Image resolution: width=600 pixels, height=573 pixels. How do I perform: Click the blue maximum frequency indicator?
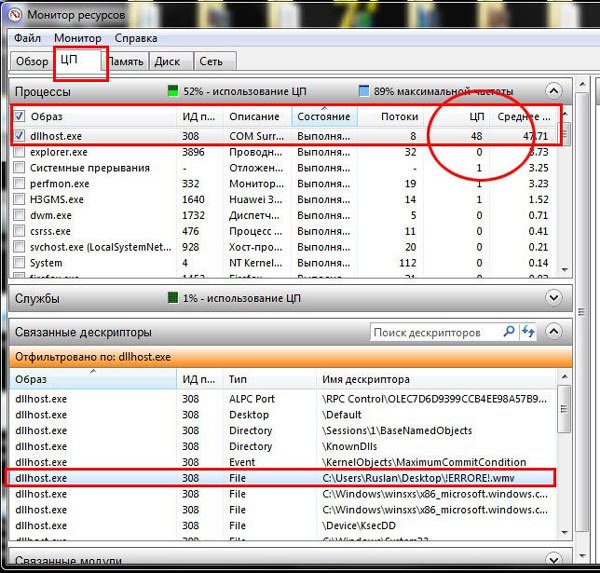pyautogui.click(x=364, y=91)
